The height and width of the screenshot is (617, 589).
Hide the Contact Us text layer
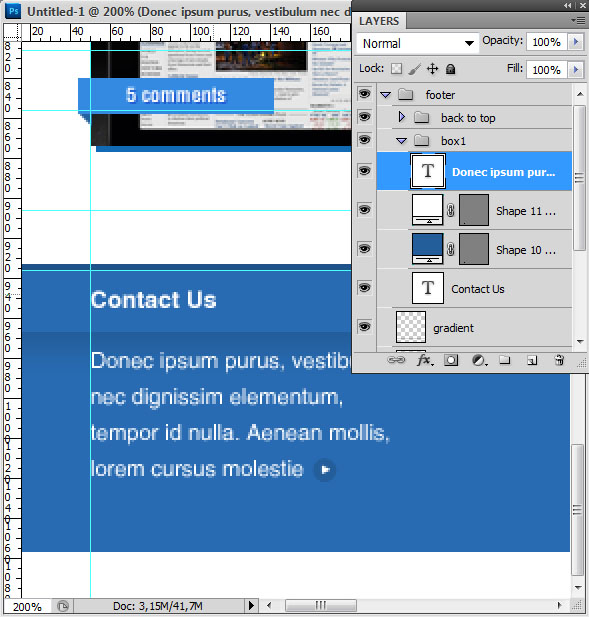pyautogui.click(x=364, y=288)
